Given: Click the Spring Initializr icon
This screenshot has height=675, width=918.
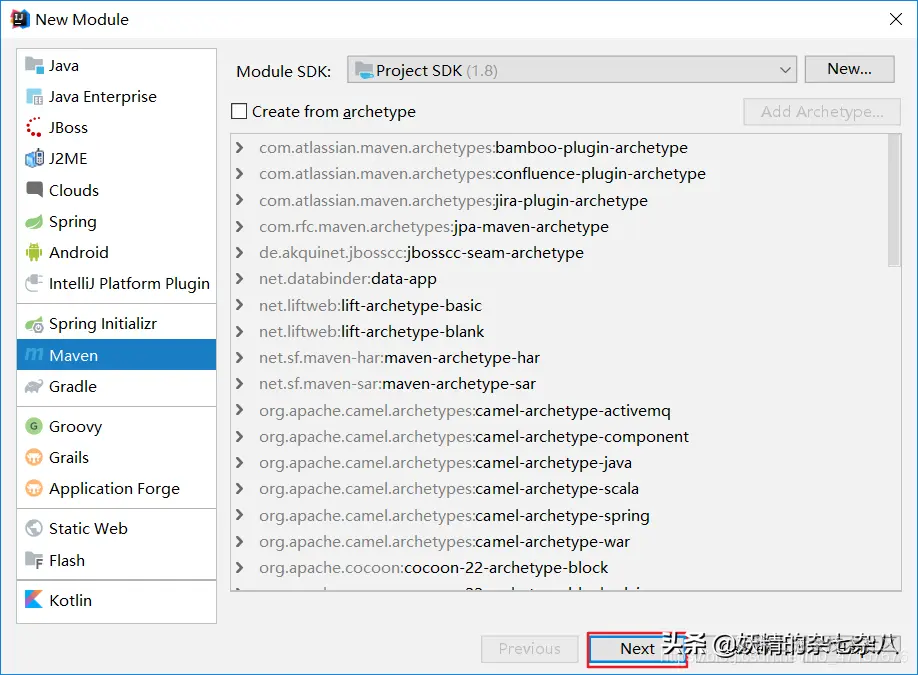Looking at the screenshot, I should pyautogui.click(x=35, y=324).
